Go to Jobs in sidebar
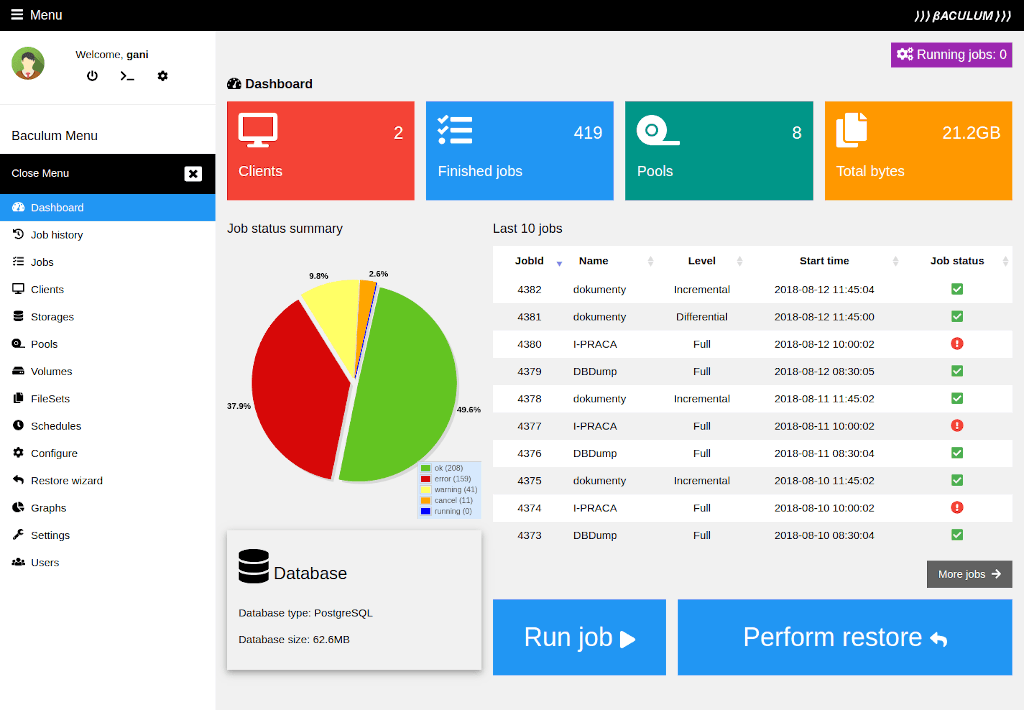This screenshot has width=1024, height=710. pyautogui.click(x=108, y=262)
